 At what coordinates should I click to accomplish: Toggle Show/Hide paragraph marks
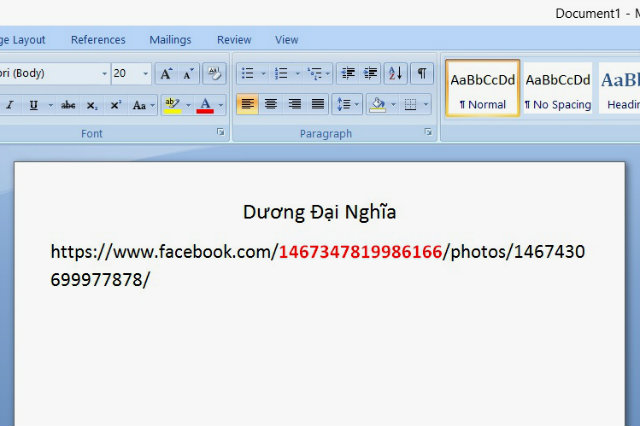click(422, 74)
